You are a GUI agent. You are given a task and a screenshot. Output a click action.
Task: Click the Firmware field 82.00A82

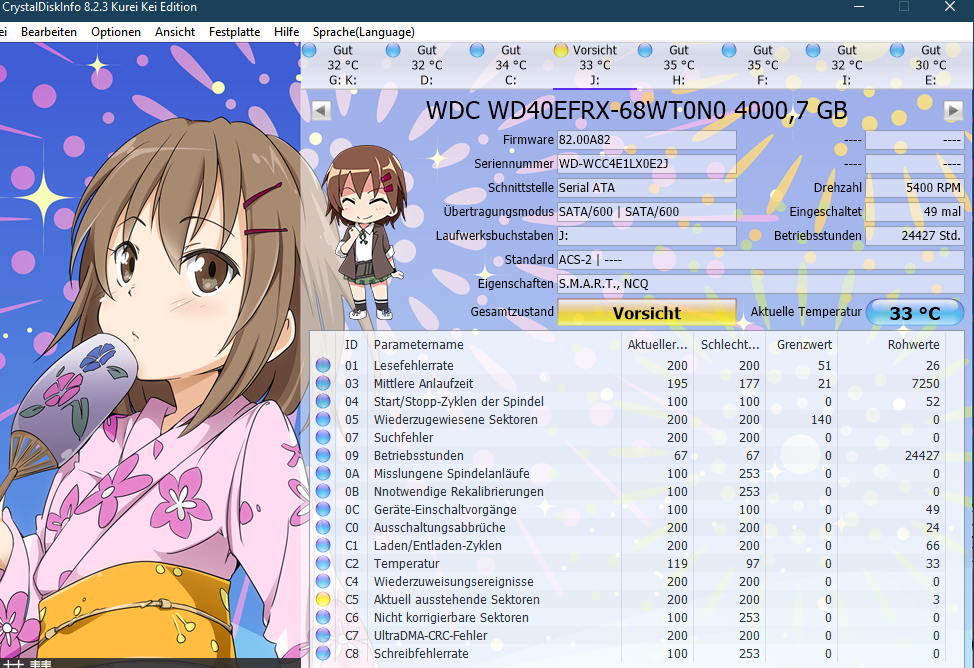pyautogui.click(x=647, y=140)
